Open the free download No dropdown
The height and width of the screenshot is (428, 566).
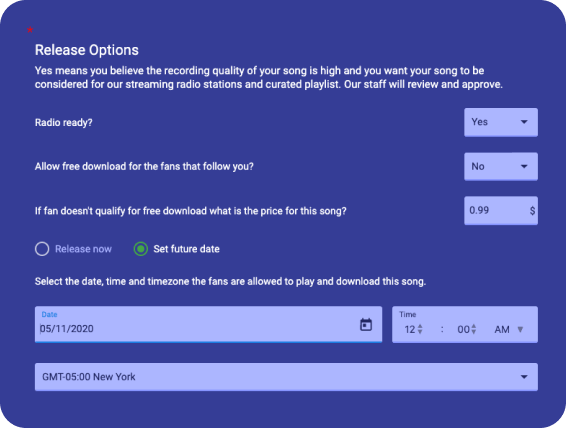coord(501,166)
